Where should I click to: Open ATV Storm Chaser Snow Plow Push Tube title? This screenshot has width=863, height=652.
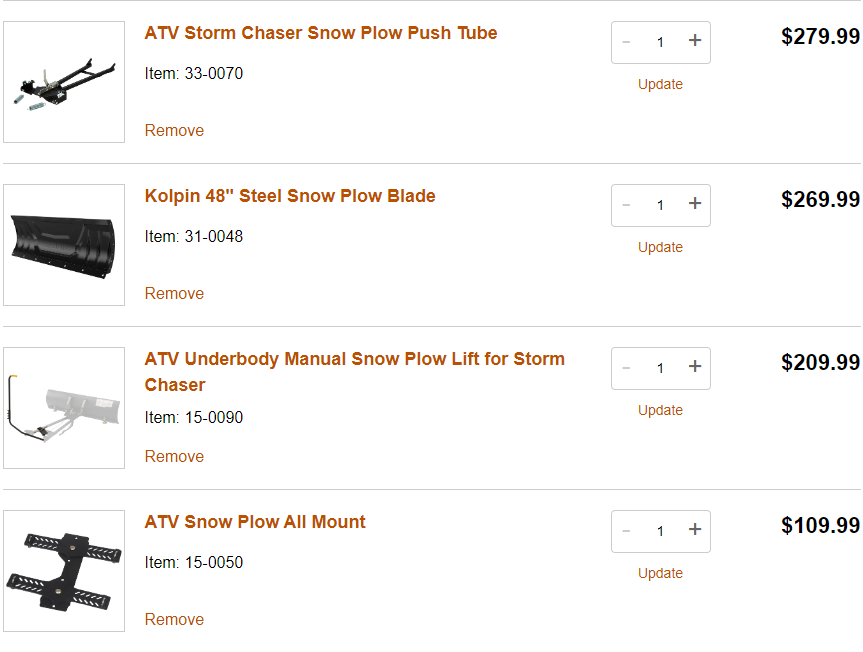click(x=320, y=33)
